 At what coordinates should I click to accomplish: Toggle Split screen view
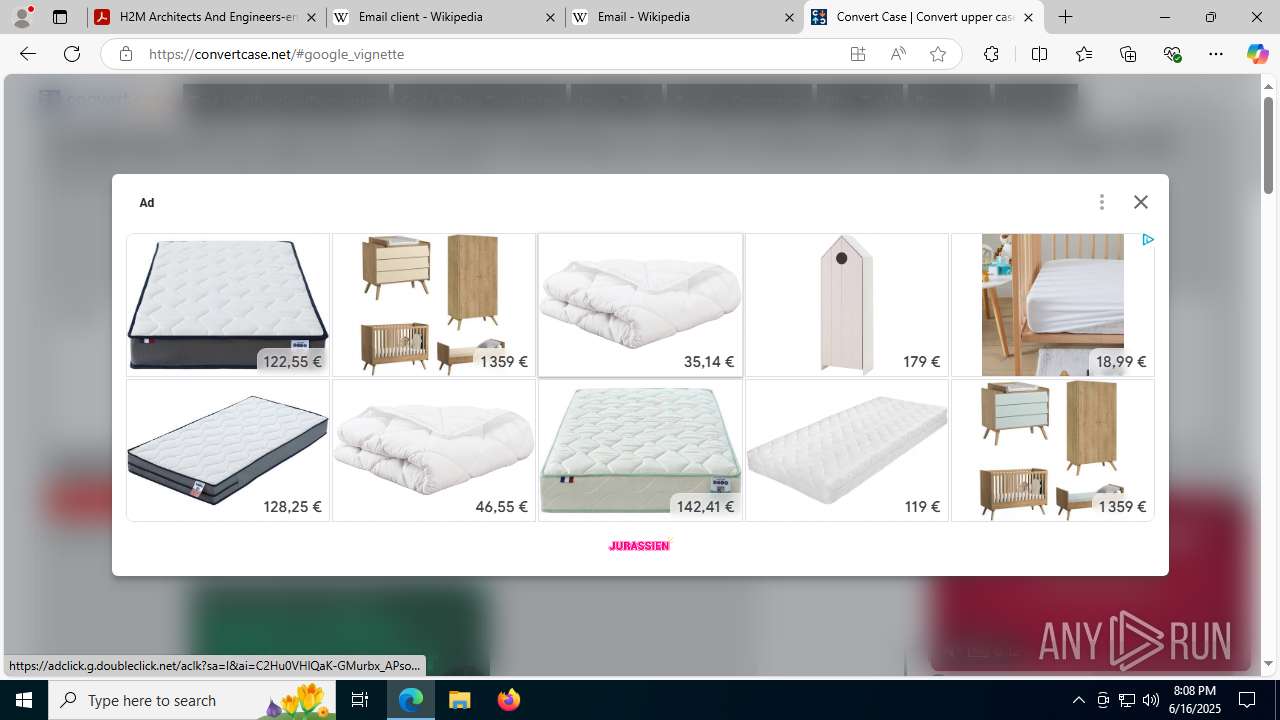pos(1039,54)
